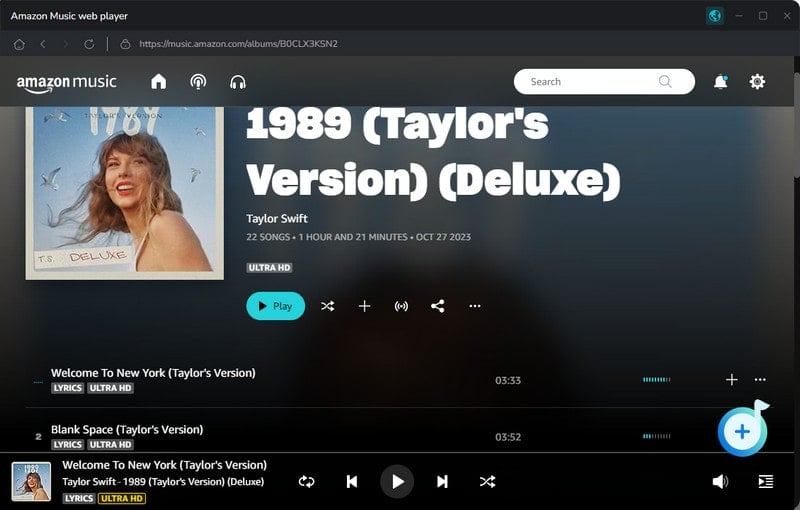Click the 03:52 track duration
800x510 pixels.
click(x=508, y=437)
